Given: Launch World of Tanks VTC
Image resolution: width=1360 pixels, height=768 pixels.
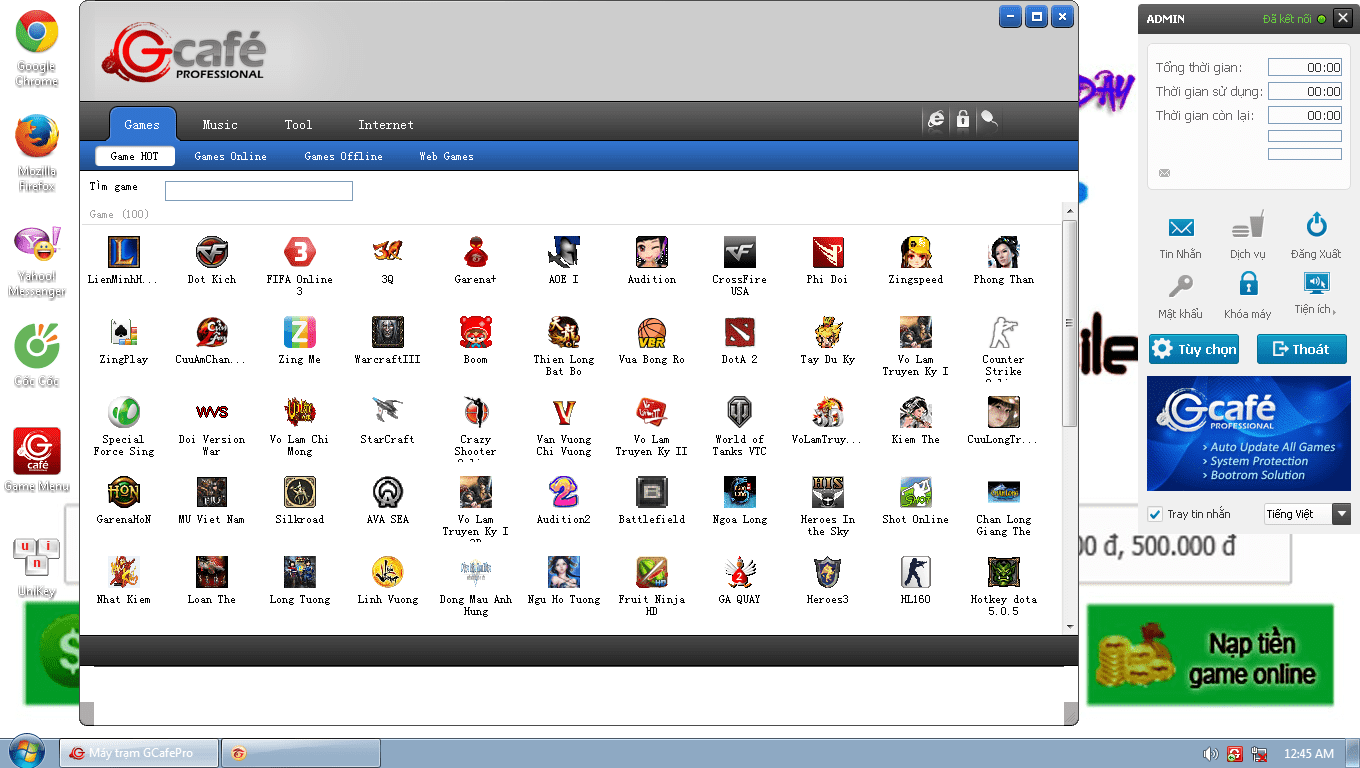Looking at the screenshot, I should pos(739,413).
